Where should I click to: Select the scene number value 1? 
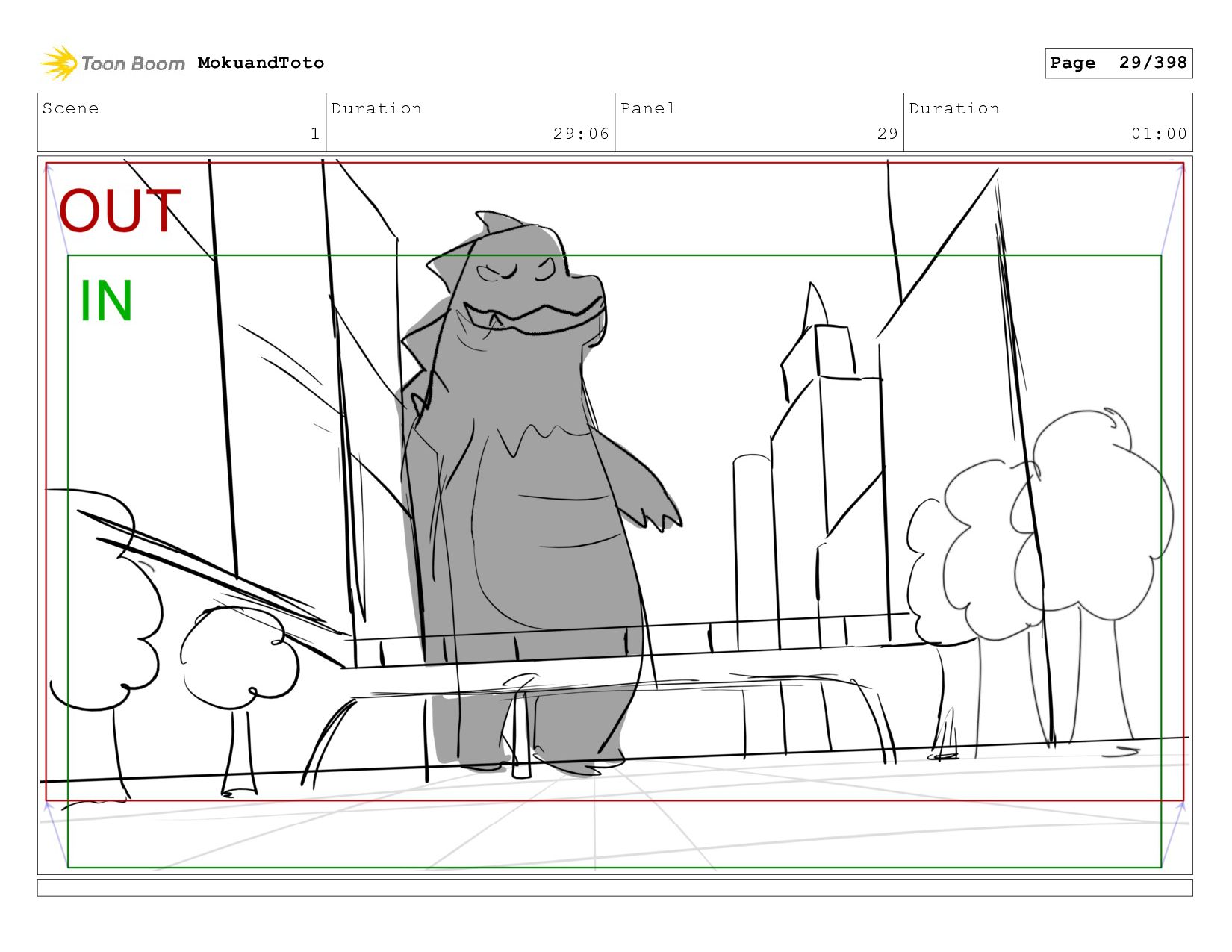315,134
